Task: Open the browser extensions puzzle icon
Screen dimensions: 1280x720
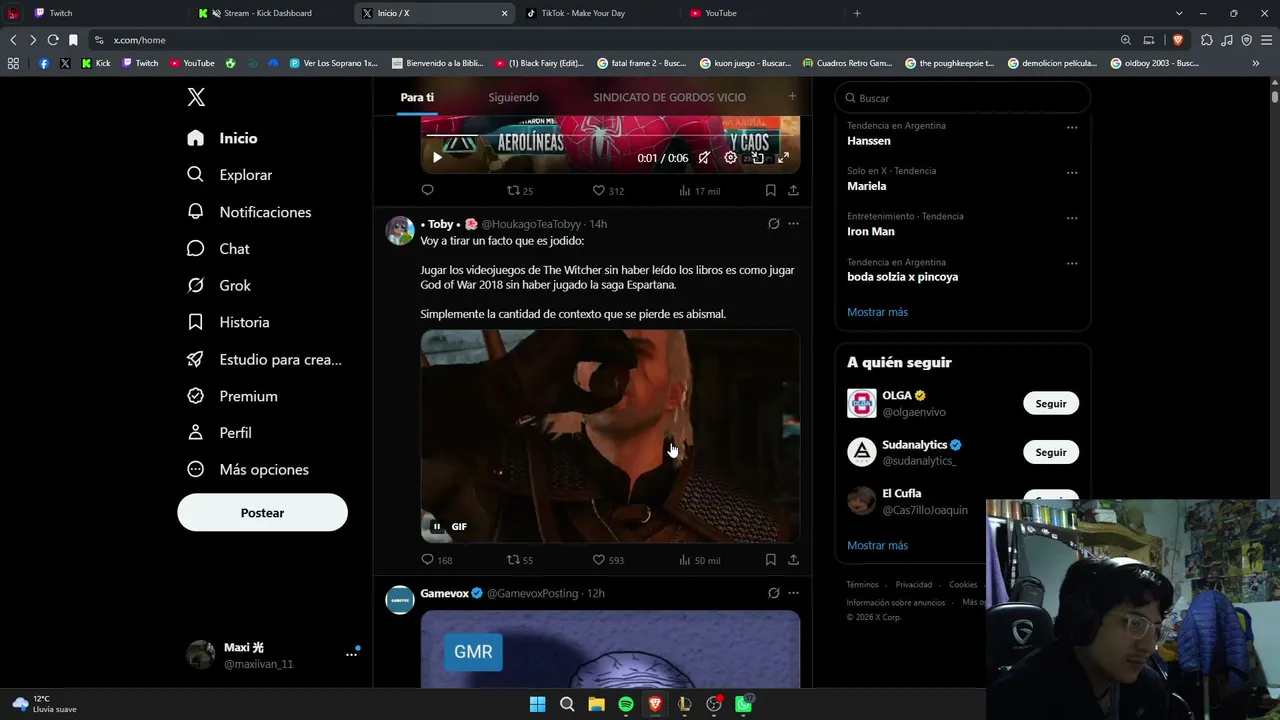Action: pos(1207,40)
